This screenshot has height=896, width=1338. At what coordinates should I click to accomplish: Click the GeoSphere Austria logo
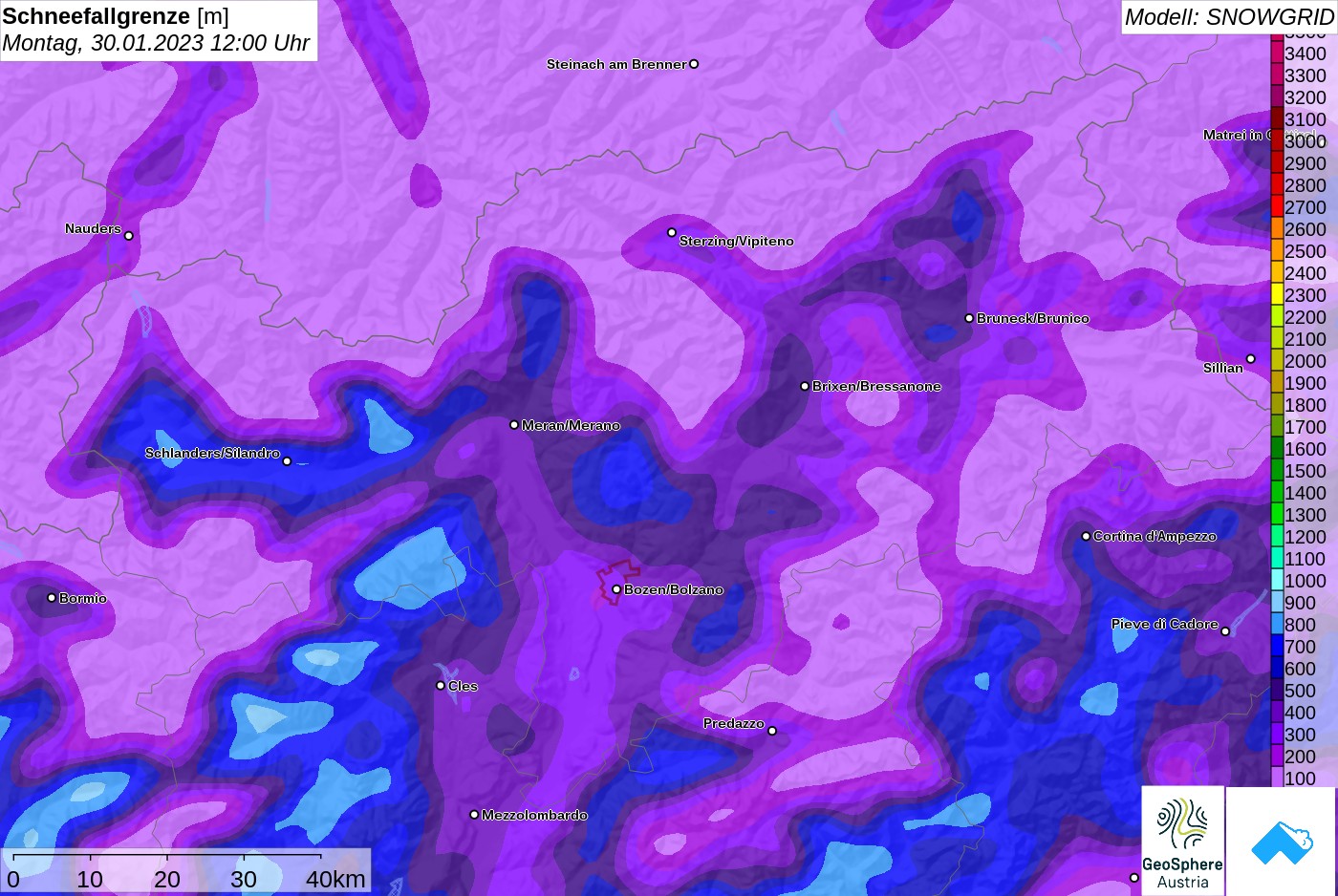coord(1182,841)
